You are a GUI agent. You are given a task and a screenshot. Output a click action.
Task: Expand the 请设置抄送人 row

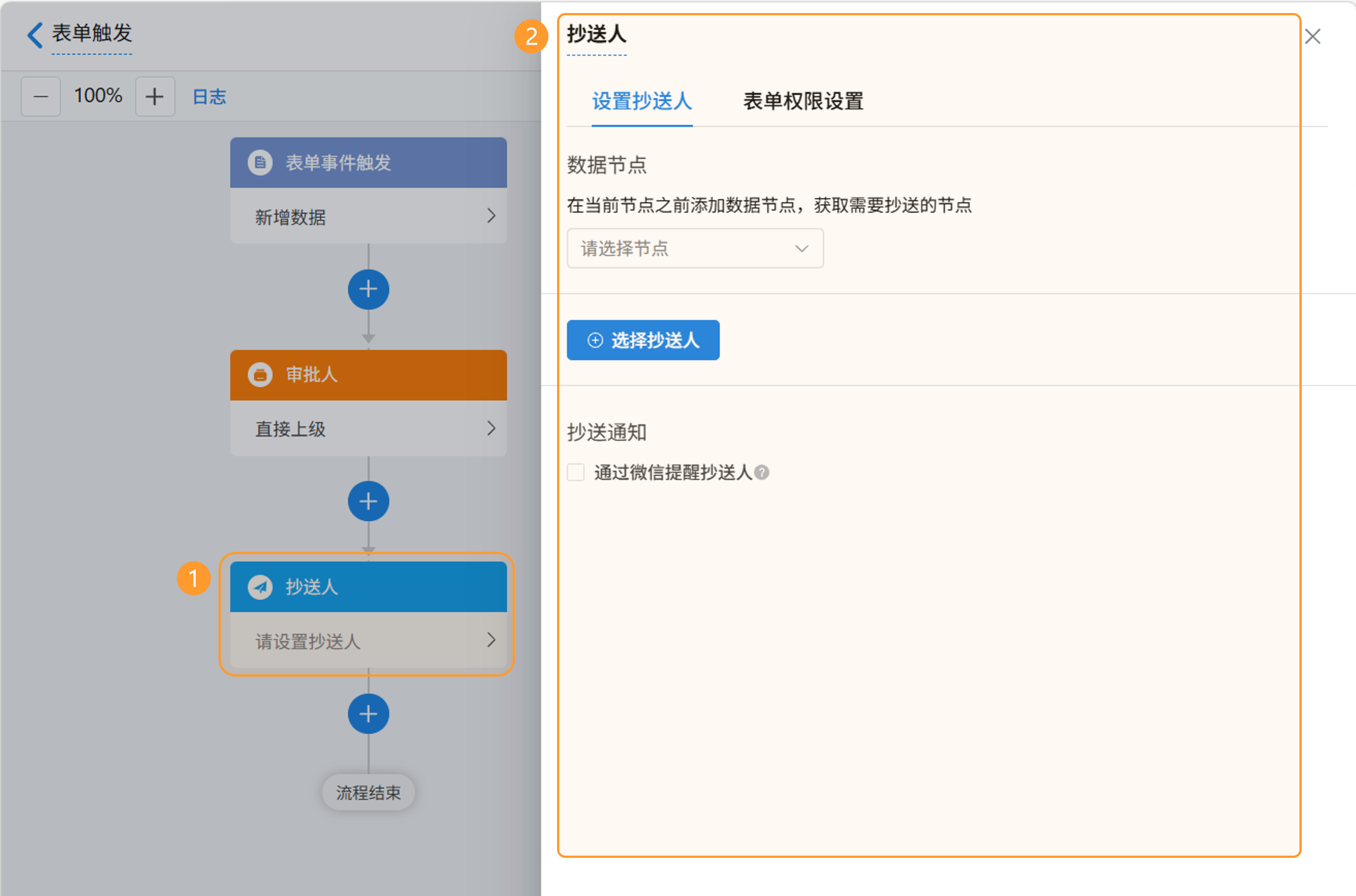[x=491, y=640]
